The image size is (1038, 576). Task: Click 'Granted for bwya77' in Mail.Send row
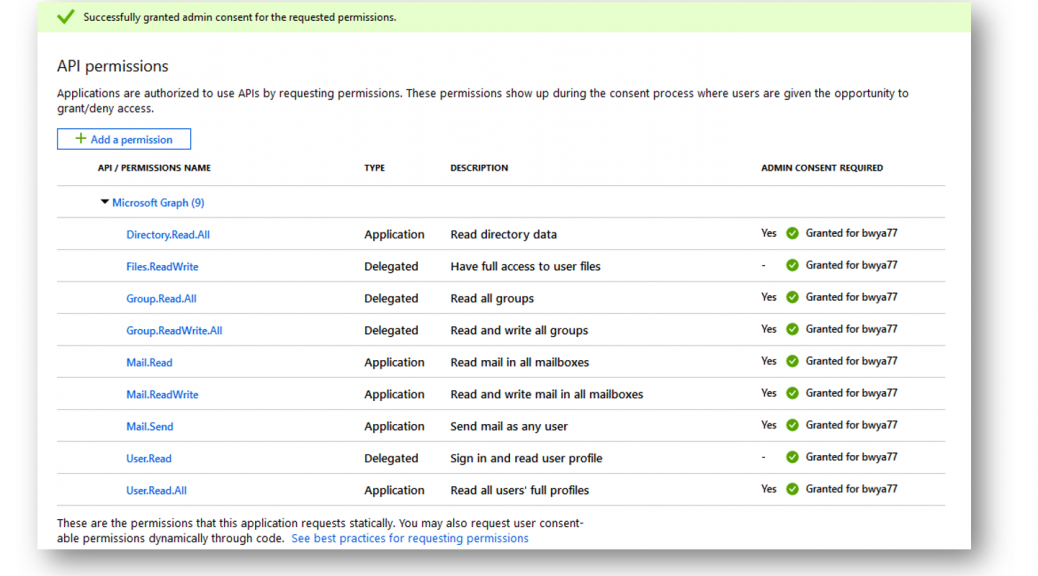(851, 425)
